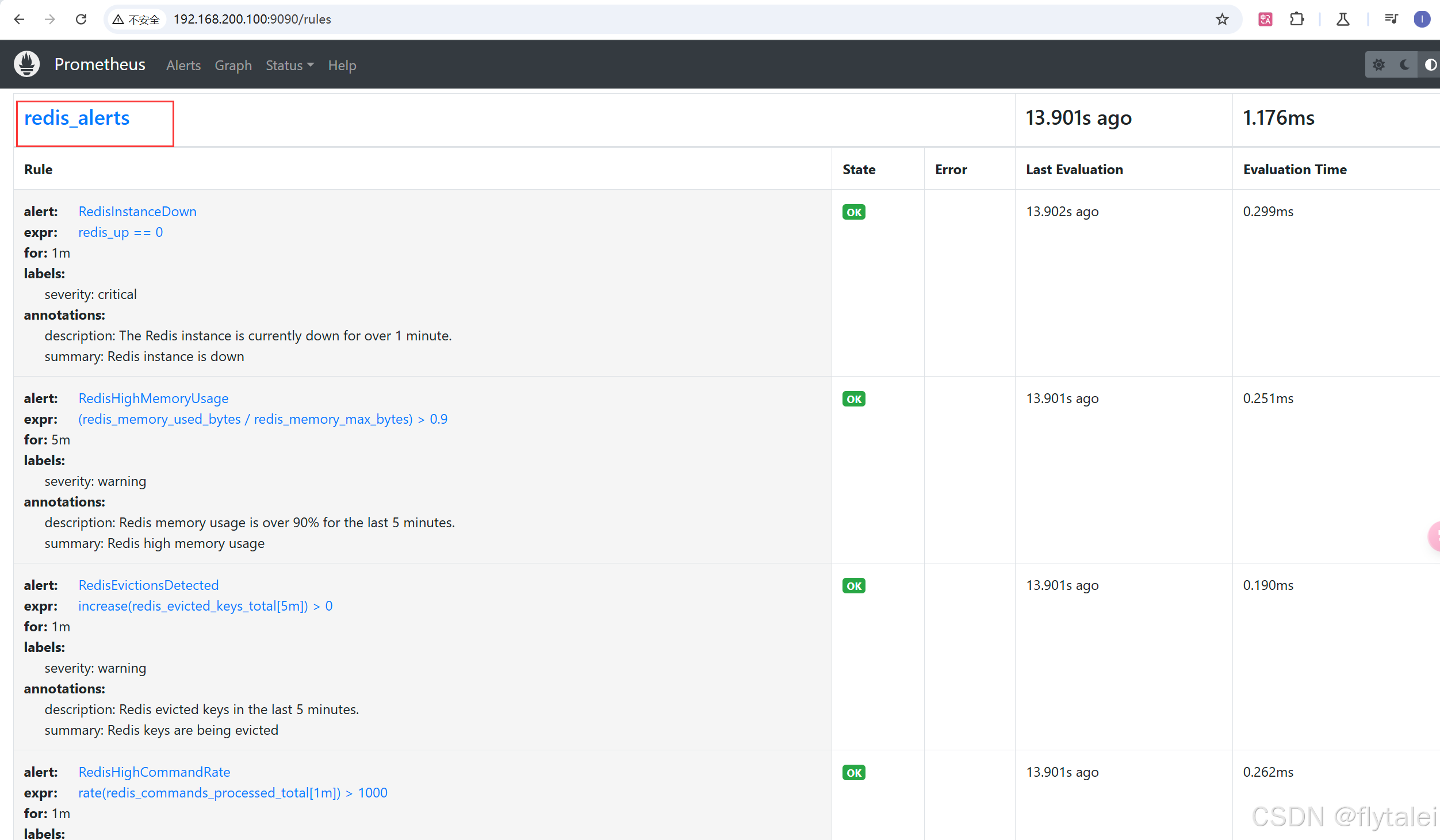Screen dimensions: 1440x840
Task: Switch to light theme sun toggle
Action: pyautogui.click(x=1378, y=64)
